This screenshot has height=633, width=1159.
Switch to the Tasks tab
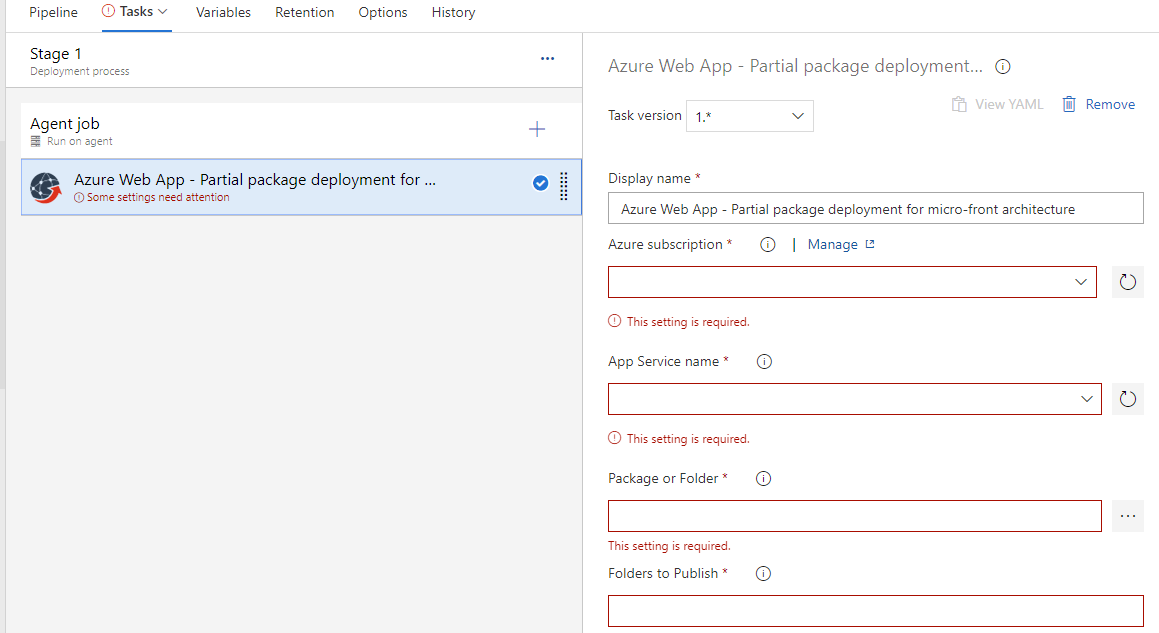click(x=136, y=12)
